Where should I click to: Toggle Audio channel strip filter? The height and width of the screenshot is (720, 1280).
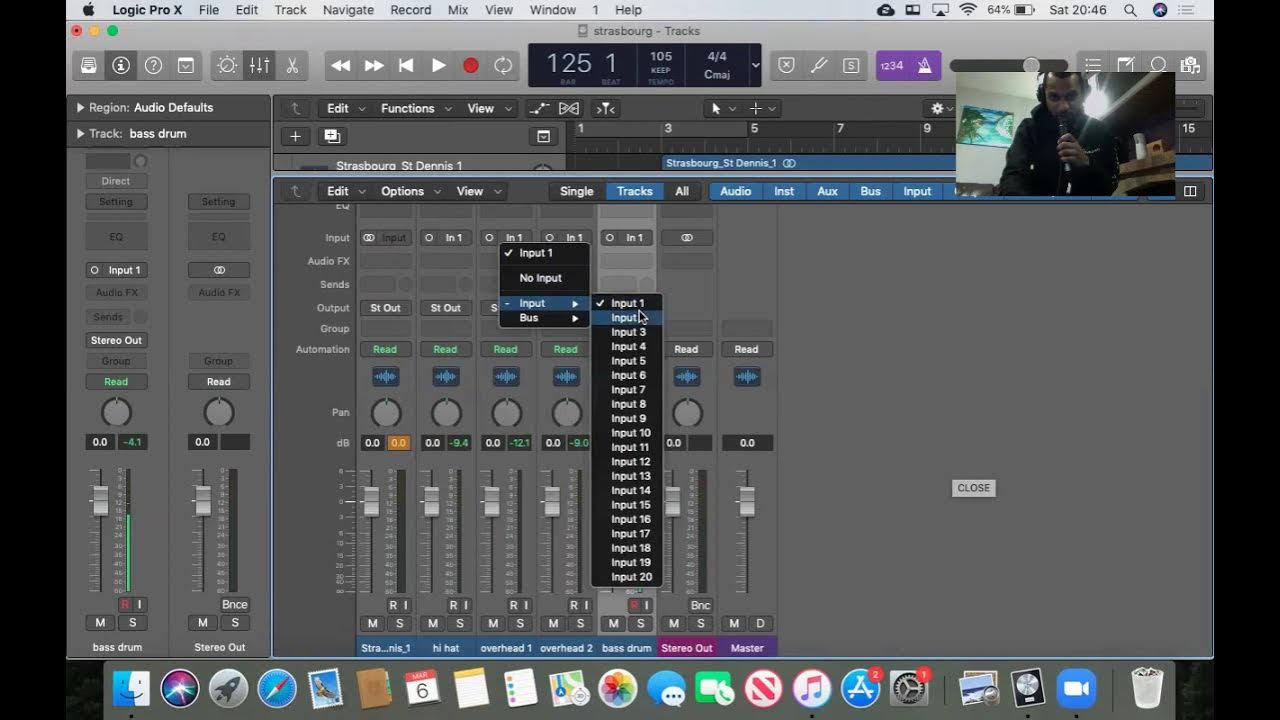coord(735,191)
